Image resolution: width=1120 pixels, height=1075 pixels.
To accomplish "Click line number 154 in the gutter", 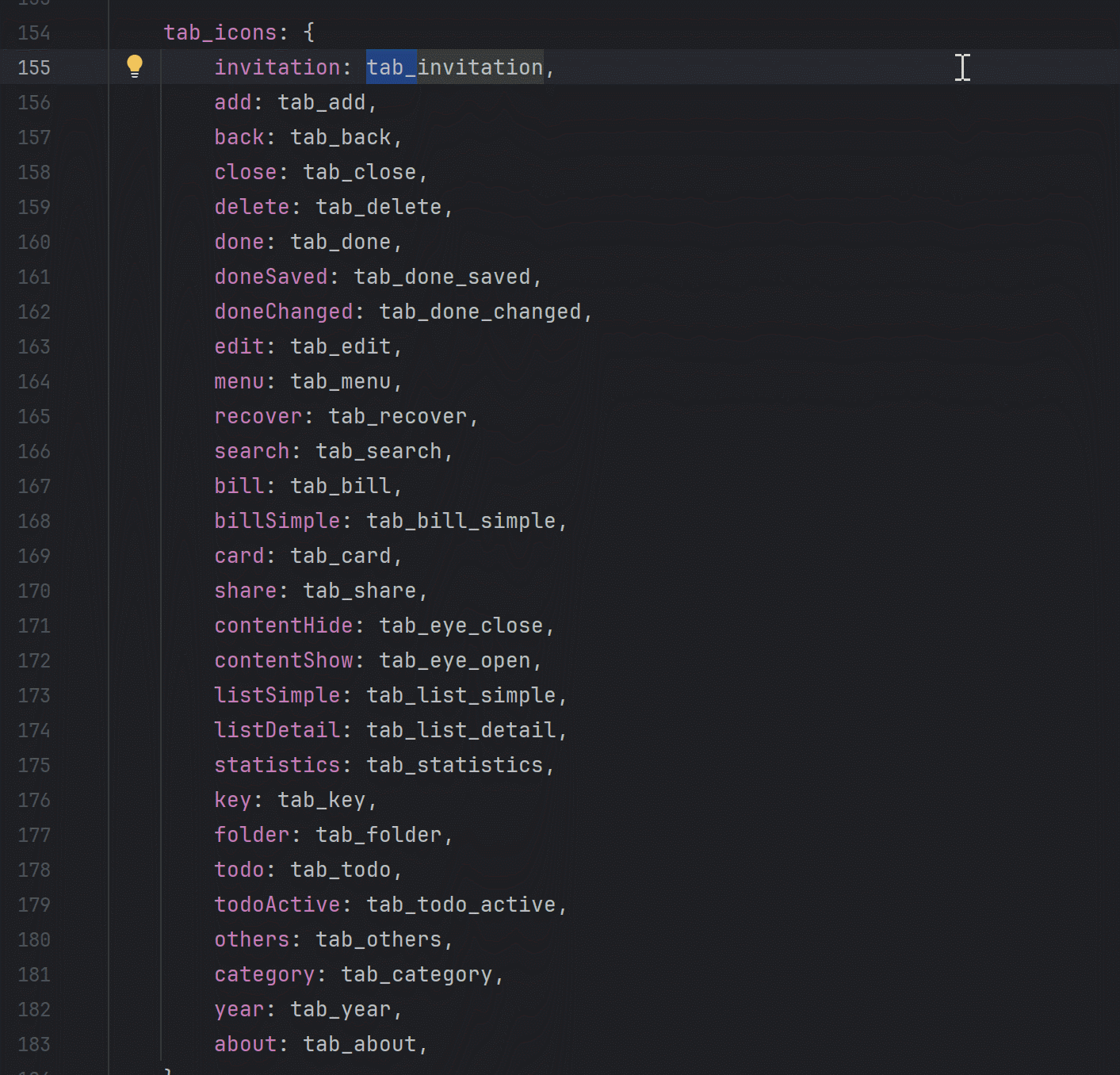I will (33, 33).
